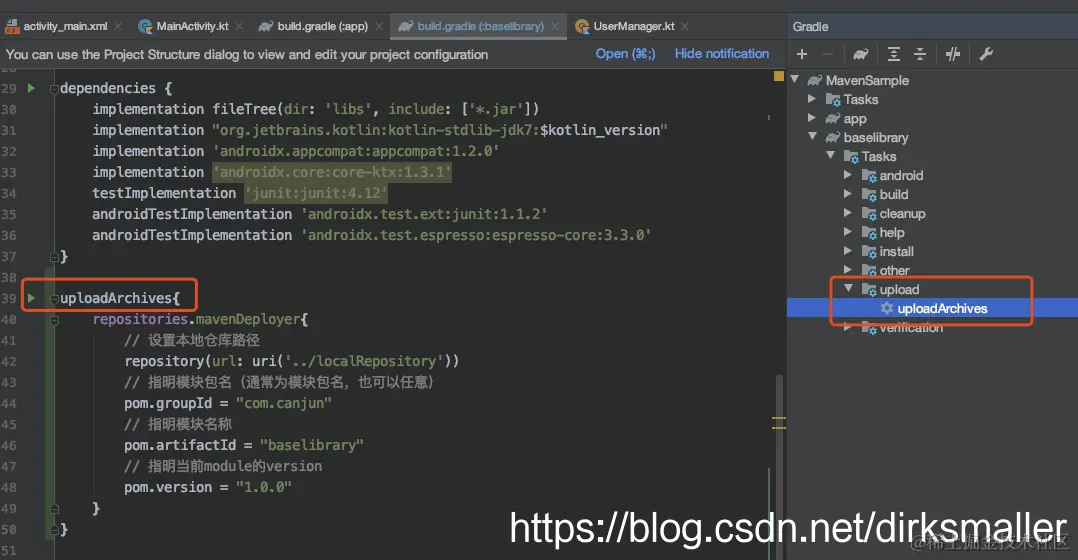This screenshot has height=560, width=1078.
Task: Toggle offline mode icon in Gradle toolbar
Action: (952, 54)
